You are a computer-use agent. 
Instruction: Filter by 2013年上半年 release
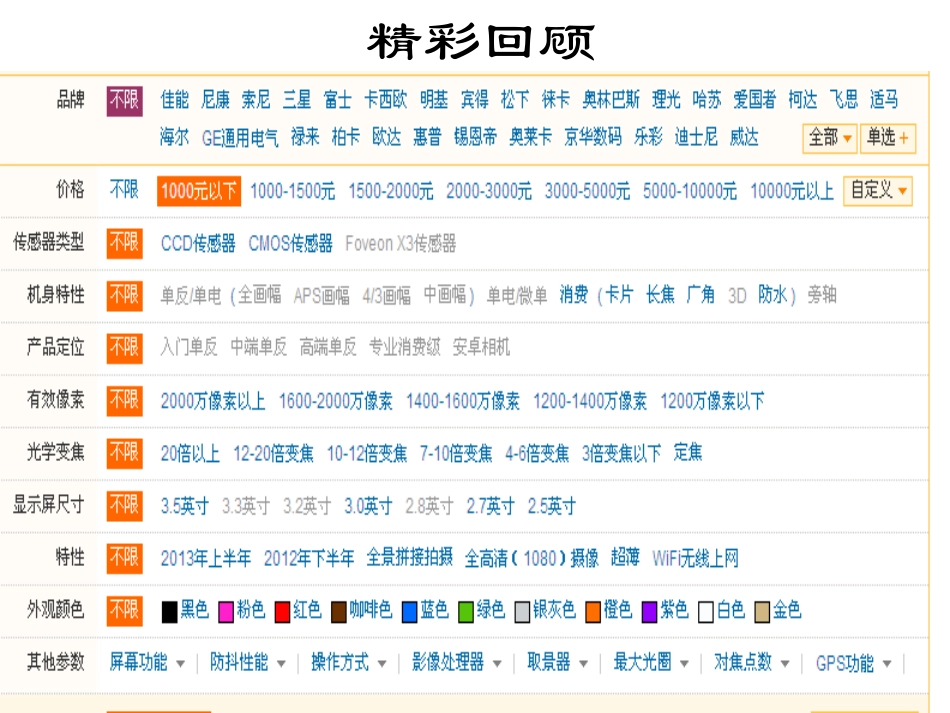(206, 559)
